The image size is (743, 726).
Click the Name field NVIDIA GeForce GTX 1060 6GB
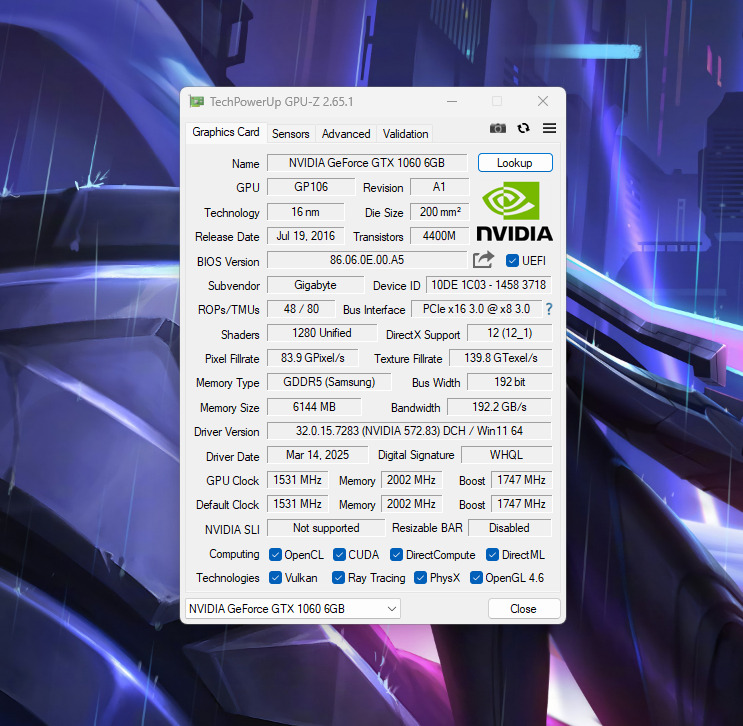(367, 163)
